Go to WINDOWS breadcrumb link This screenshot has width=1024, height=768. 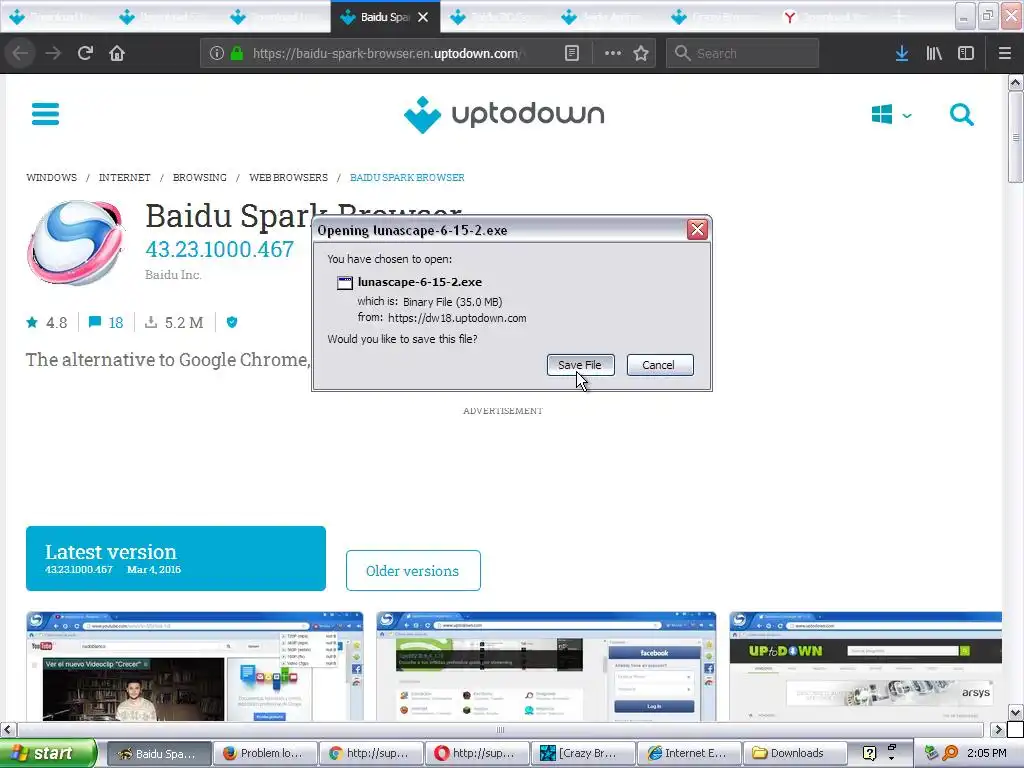[x=52, y=178]
